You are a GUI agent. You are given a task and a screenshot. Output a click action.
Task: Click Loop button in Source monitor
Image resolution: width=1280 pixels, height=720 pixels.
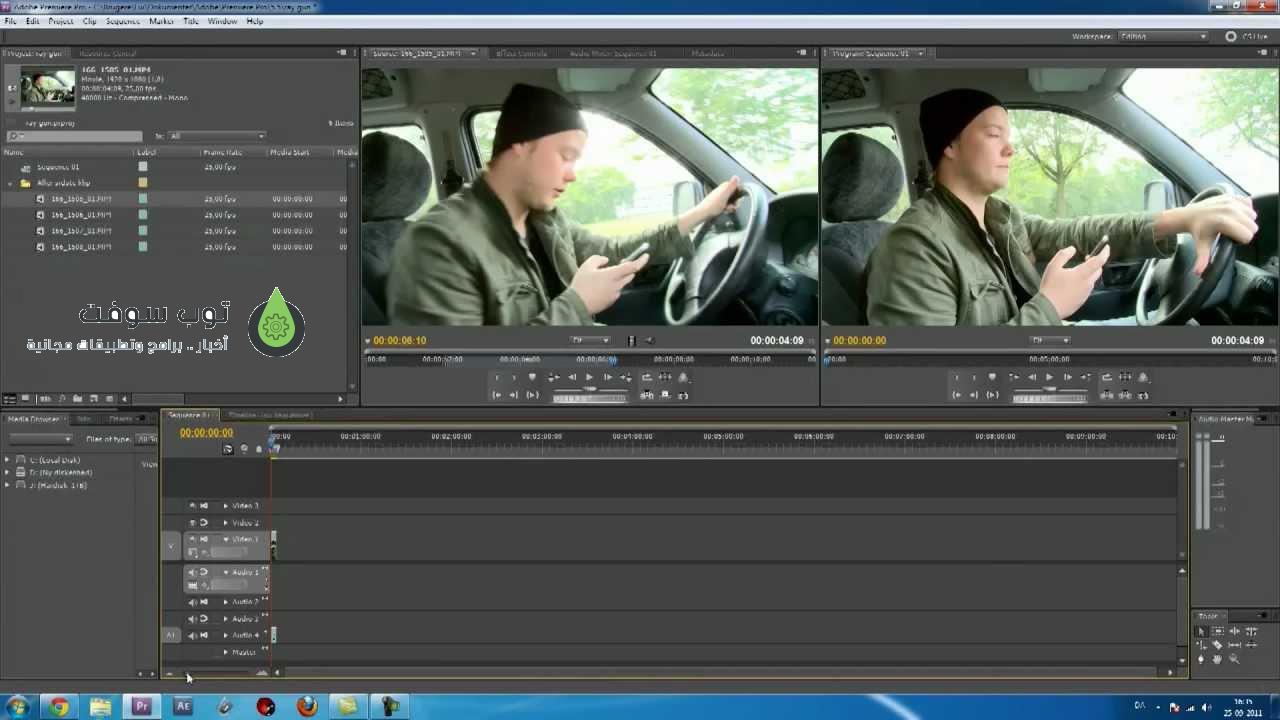646,377
